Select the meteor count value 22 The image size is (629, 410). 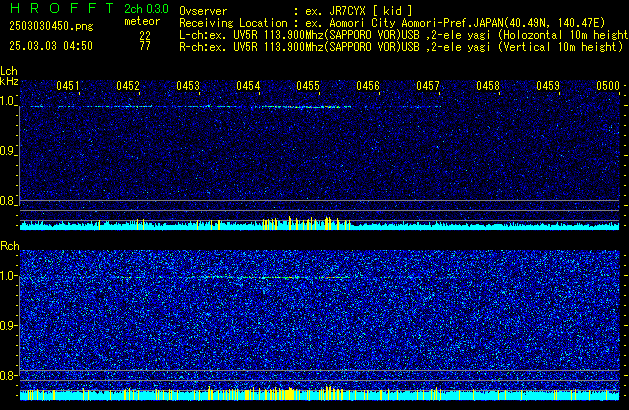coord(145,35)
